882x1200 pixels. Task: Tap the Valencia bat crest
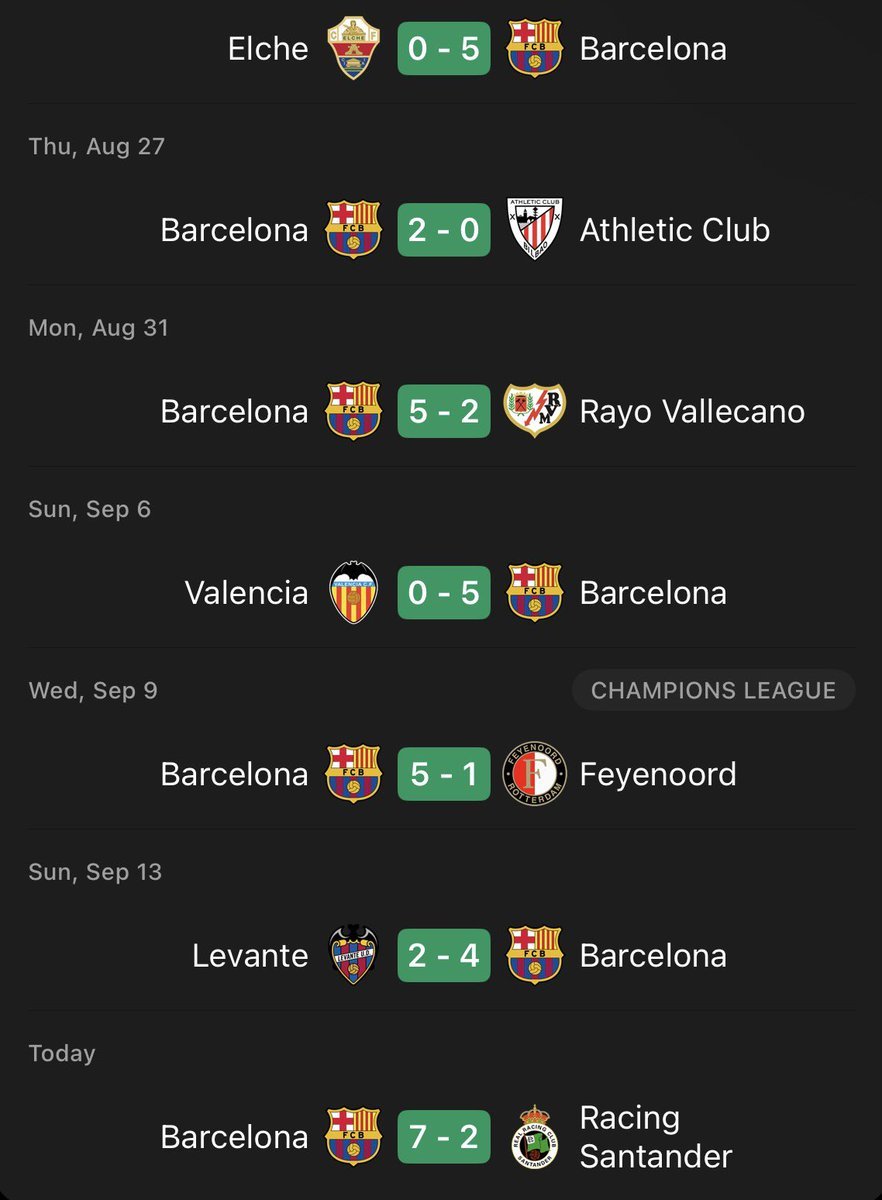(353, 592)
